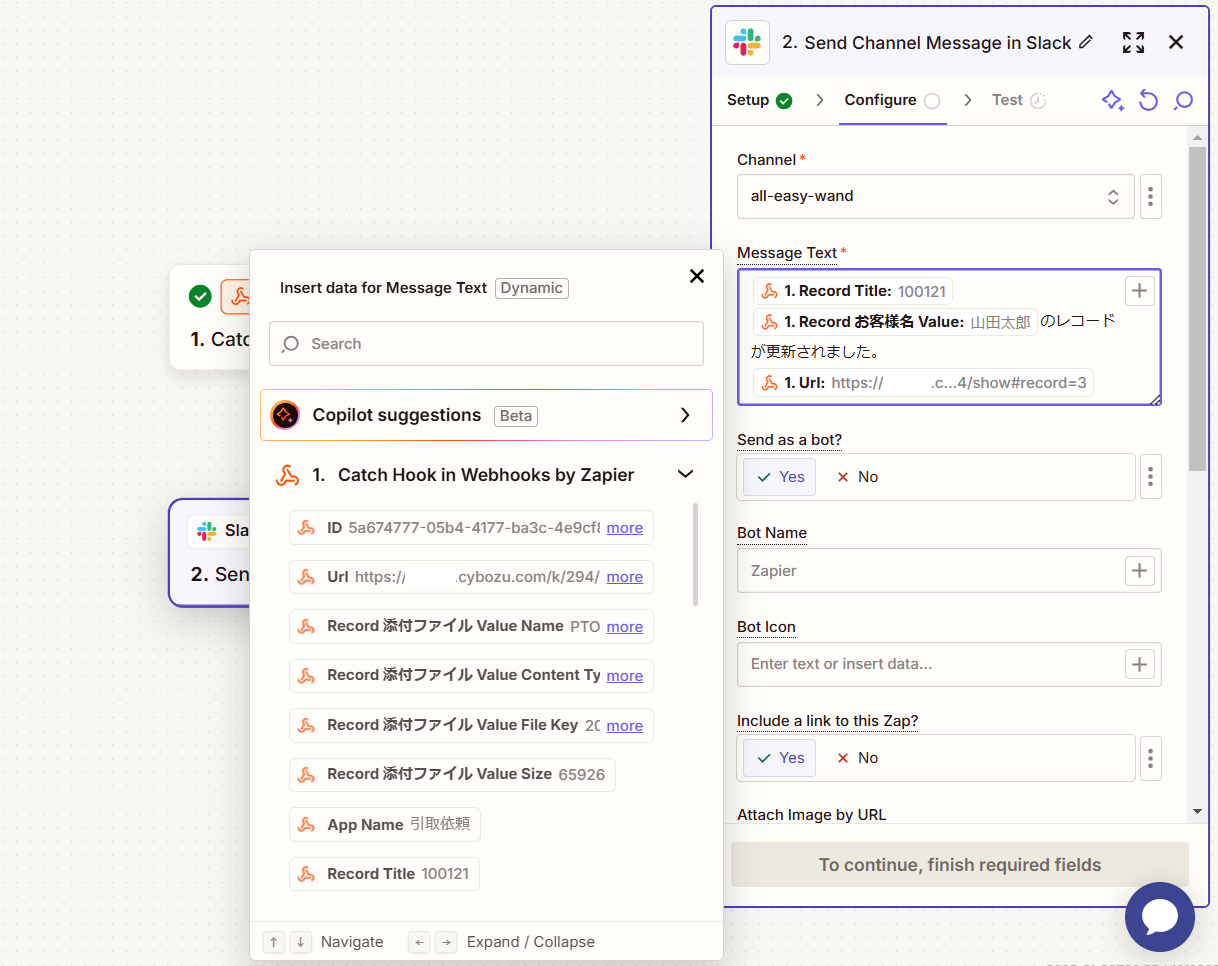Insert Record 添付ファイル Value Size pill
Screen dimensions: 1218x966
coord(452,775)
